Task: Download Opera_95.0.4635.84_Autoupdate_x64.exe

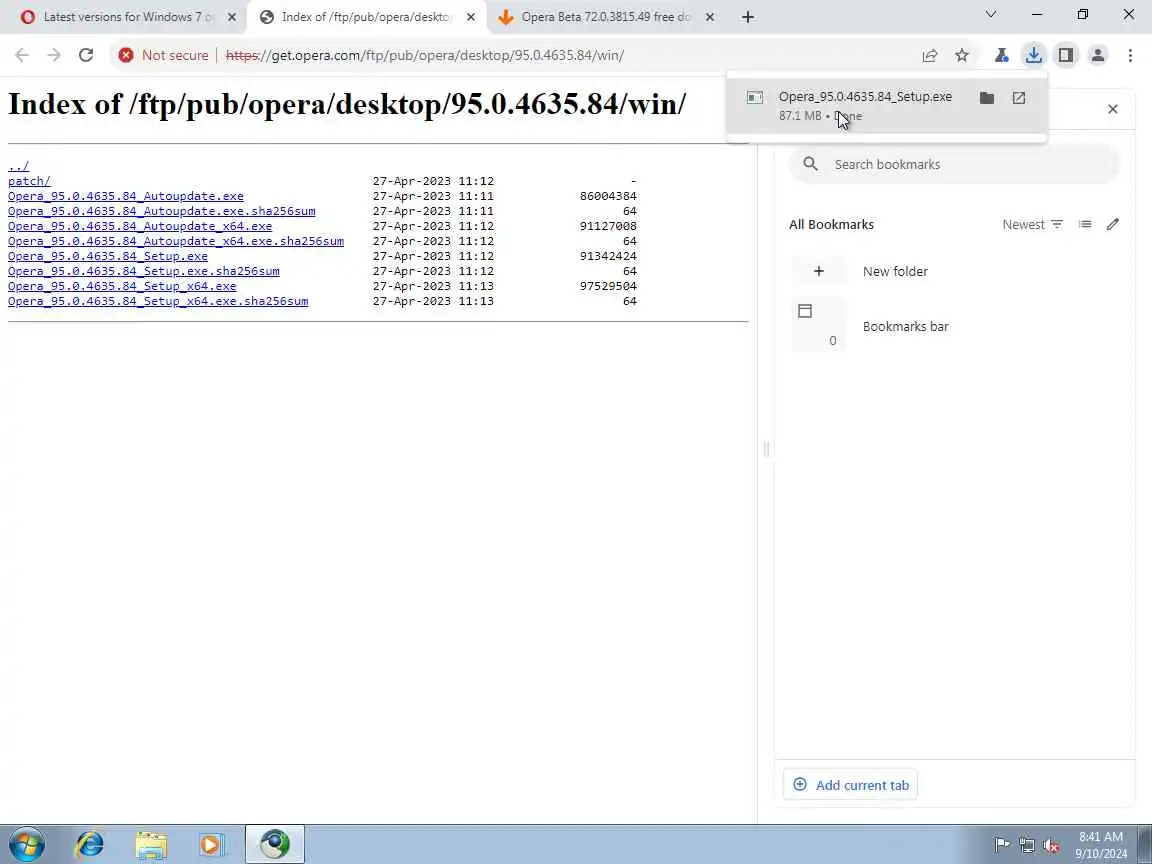Action: click(140, 226)
